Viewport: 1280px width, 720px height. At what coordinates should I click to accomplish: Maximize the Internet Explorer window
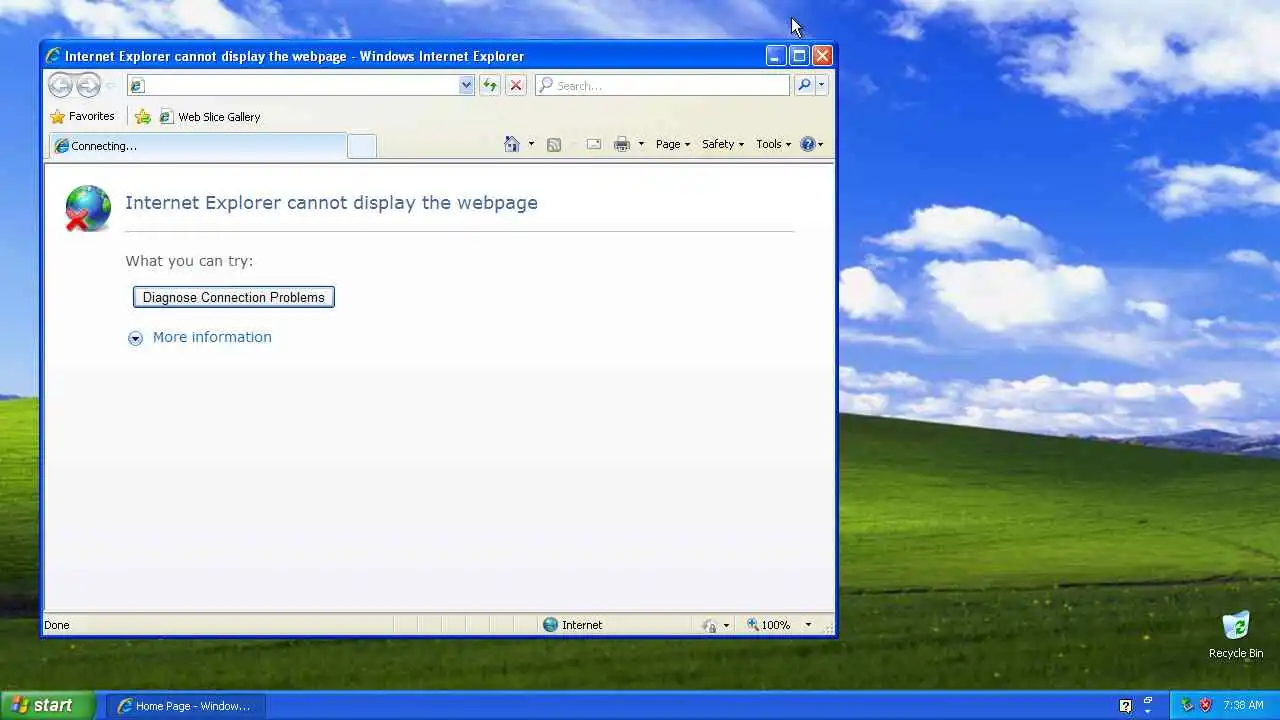click(799, 56)
